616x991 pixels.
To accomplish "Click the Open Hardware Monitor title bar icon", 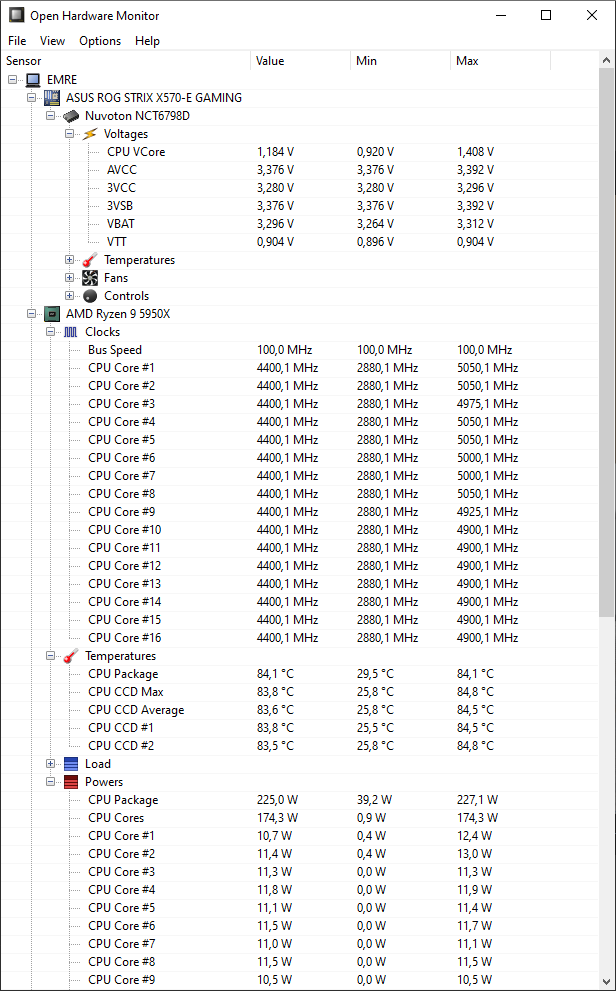I will [x=16, y=15].
